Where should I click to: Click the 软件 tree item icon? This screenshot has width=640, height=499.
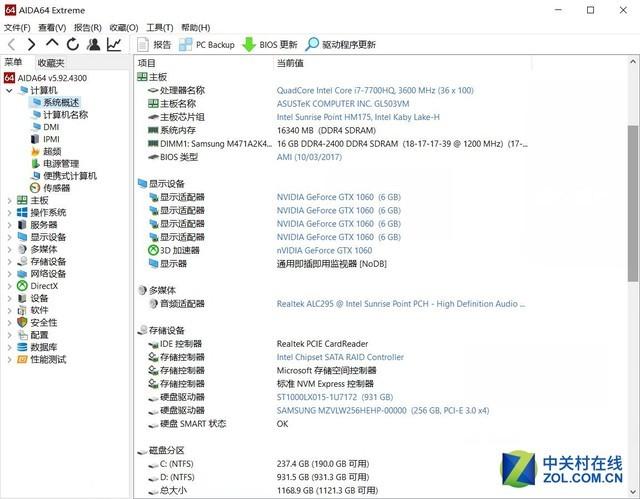coord(22,310)
